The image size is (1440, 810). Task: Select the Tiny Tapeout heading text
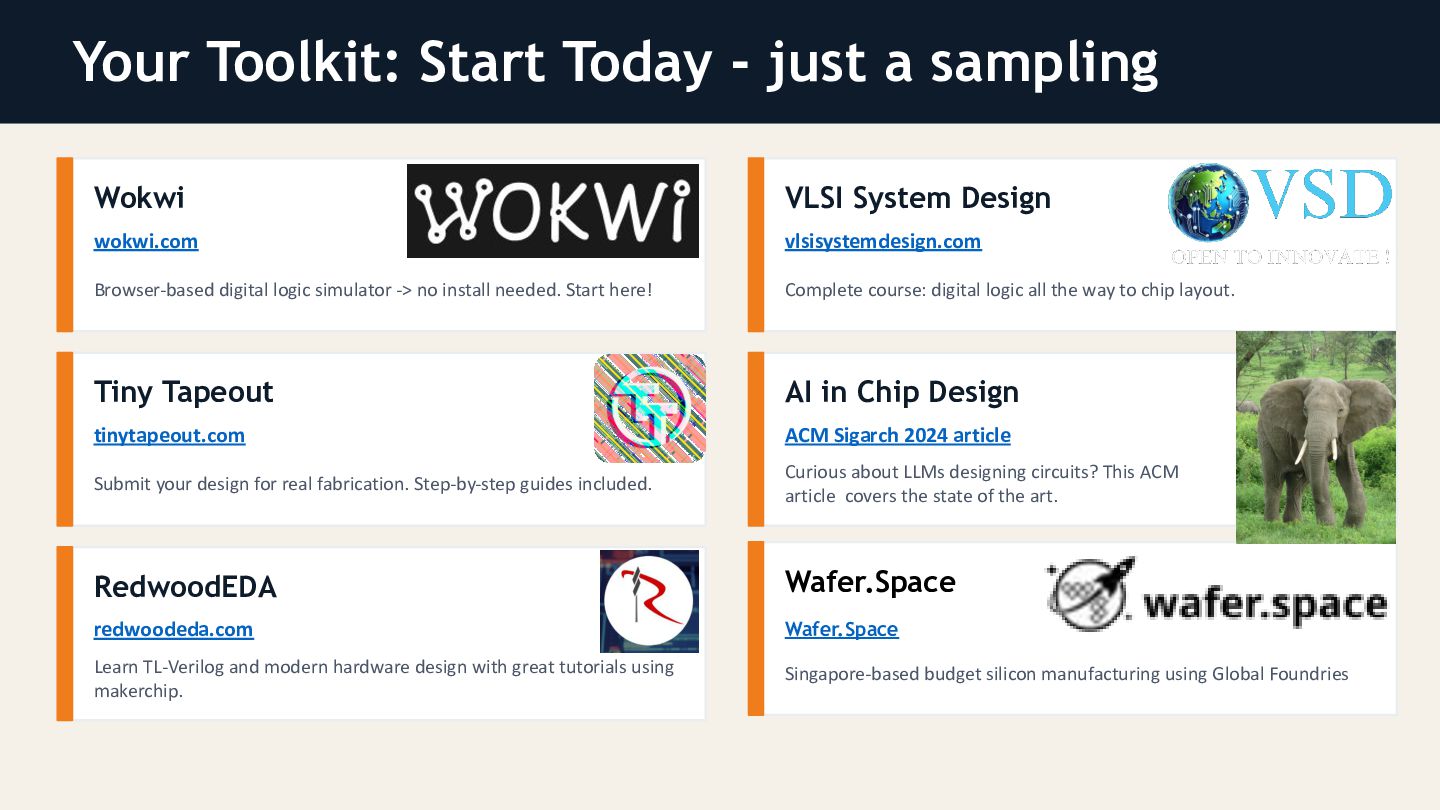click(183, 391)
